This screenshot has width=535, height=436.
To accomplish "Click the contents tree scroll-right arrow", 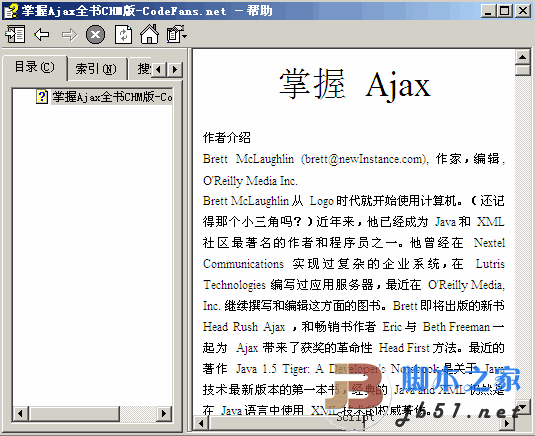I will [x=164, y=413].
